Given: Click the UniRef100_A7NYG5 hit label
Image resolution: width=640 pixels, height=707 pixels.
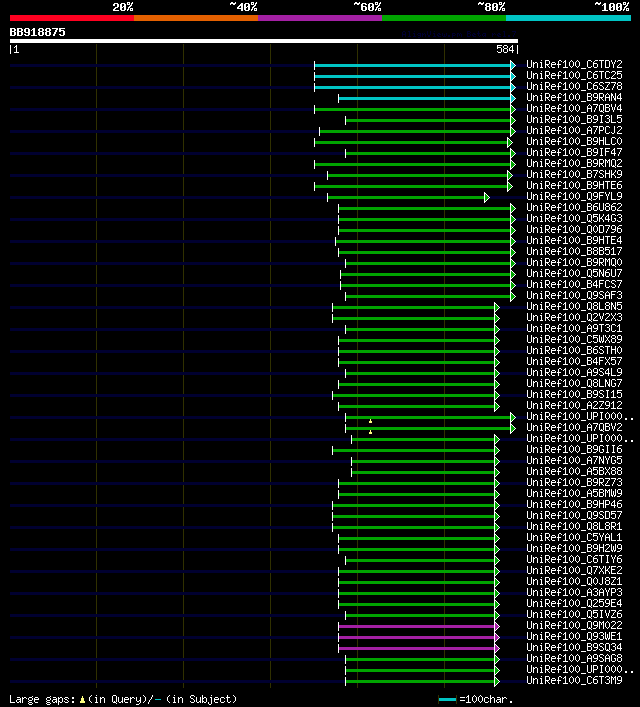Looking at the screenshot, I should pos(574,460).
